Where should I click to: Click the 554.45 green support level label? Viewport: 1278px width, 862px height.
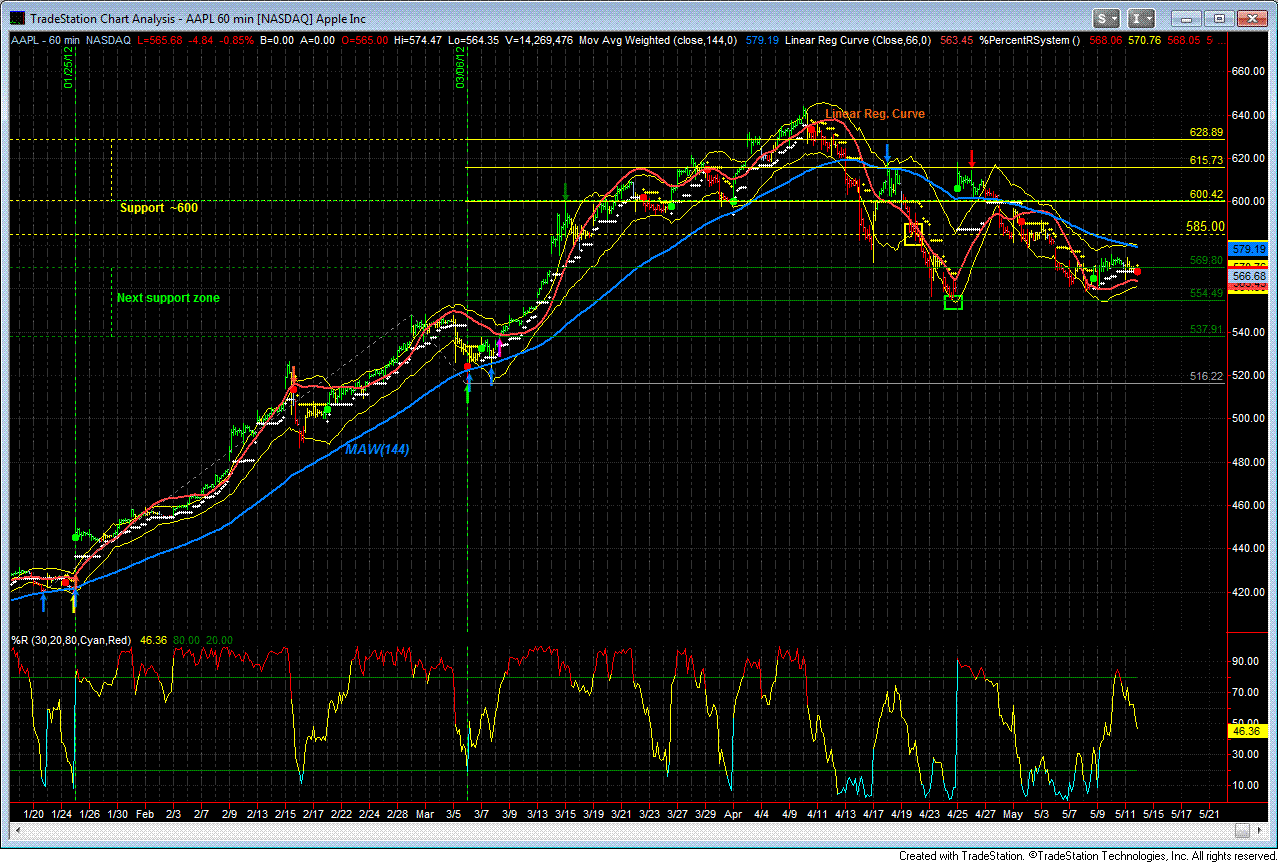point(1206,293)
